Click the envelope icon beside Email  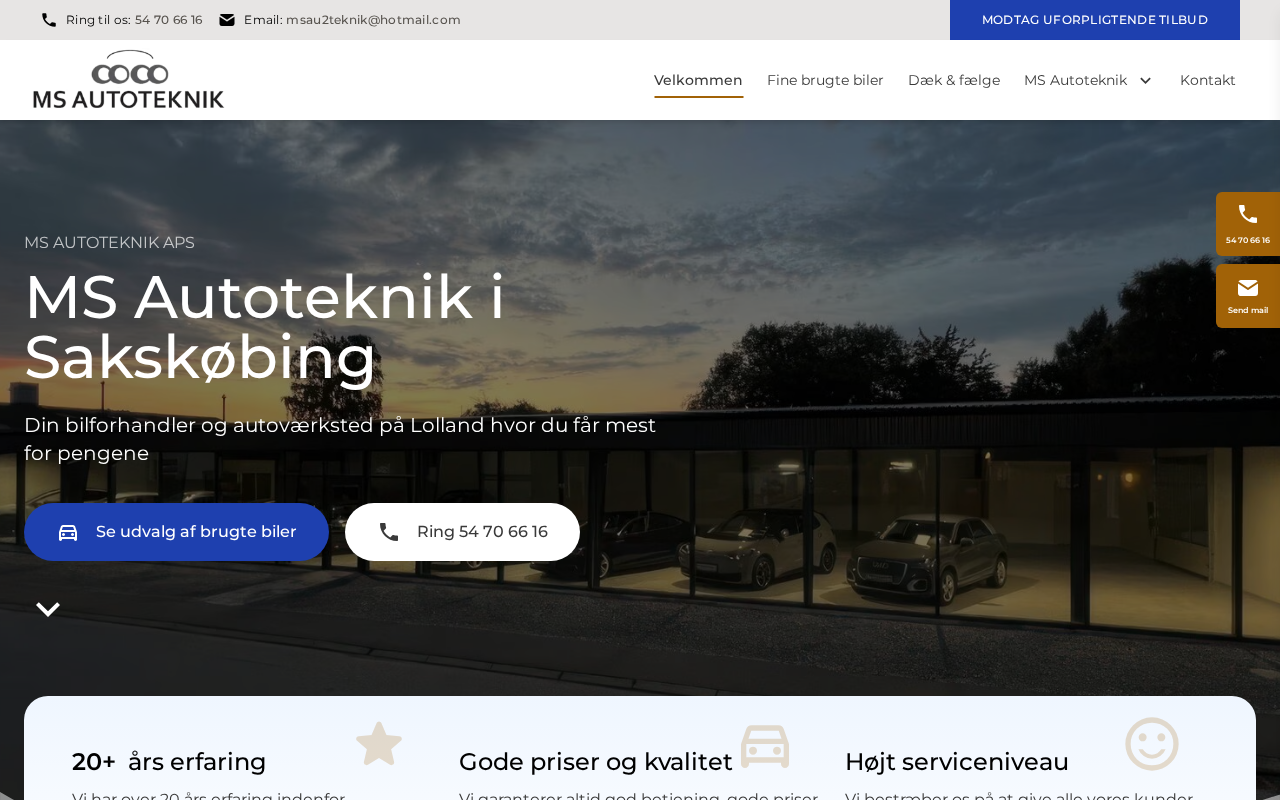pyautogui.click(x=227, y=20)
